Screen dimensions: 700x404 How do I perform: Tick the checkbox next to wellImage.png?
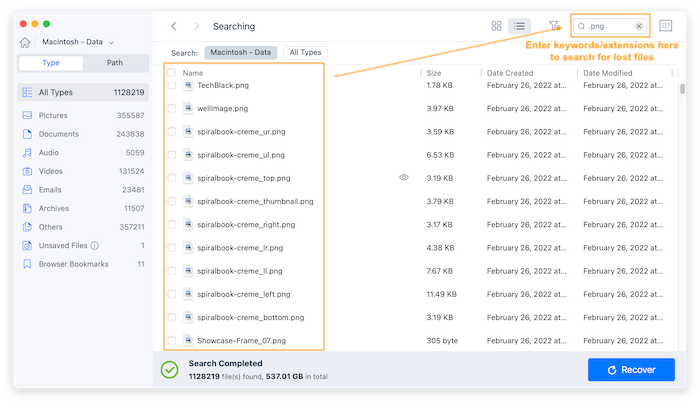172,108
